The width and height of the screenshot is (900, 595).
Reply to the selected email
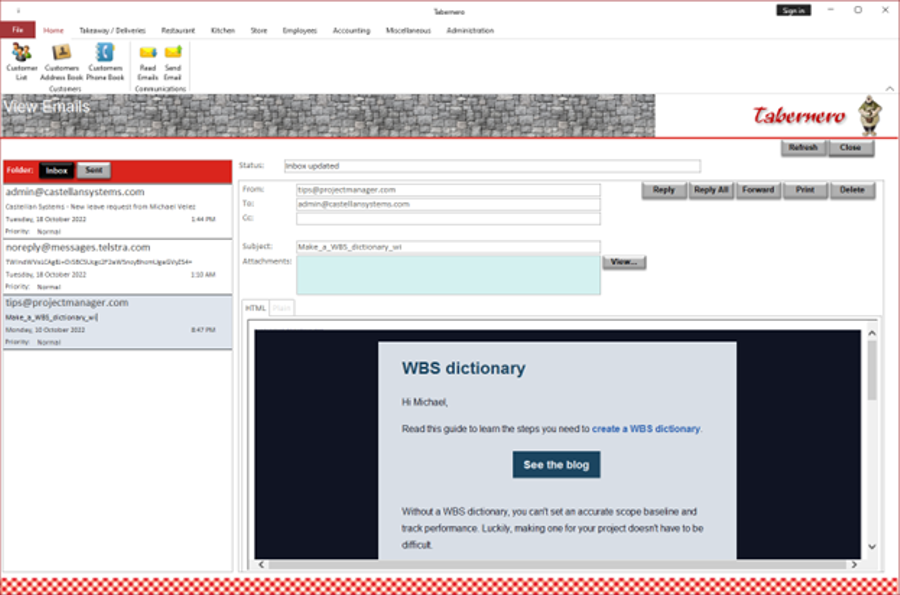[x=664, y=190]
